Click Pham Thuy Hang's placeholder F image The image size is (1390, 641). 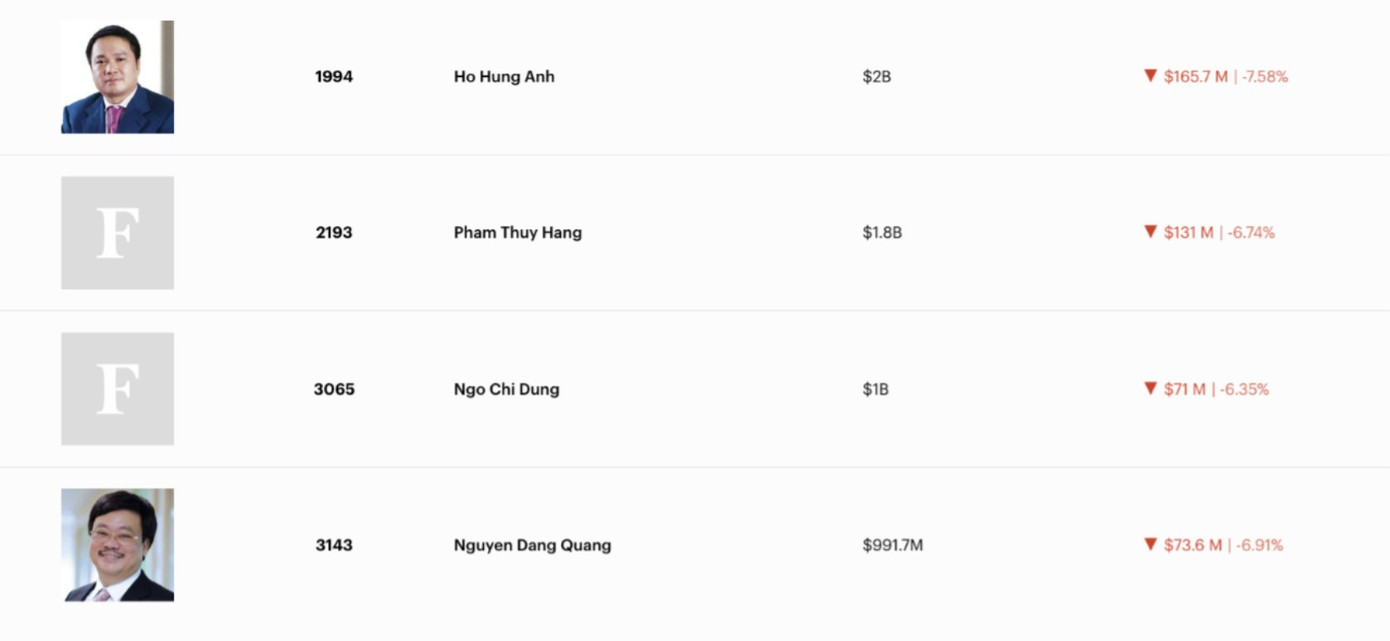(117, 233)
